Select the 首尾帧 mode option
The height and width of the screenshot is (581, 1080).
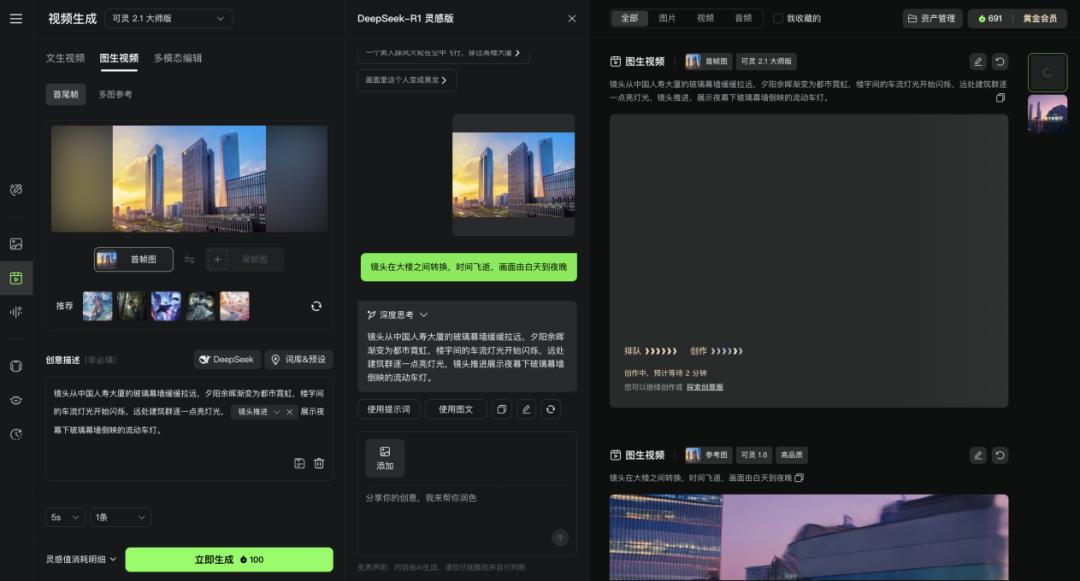tap(66, 94)
